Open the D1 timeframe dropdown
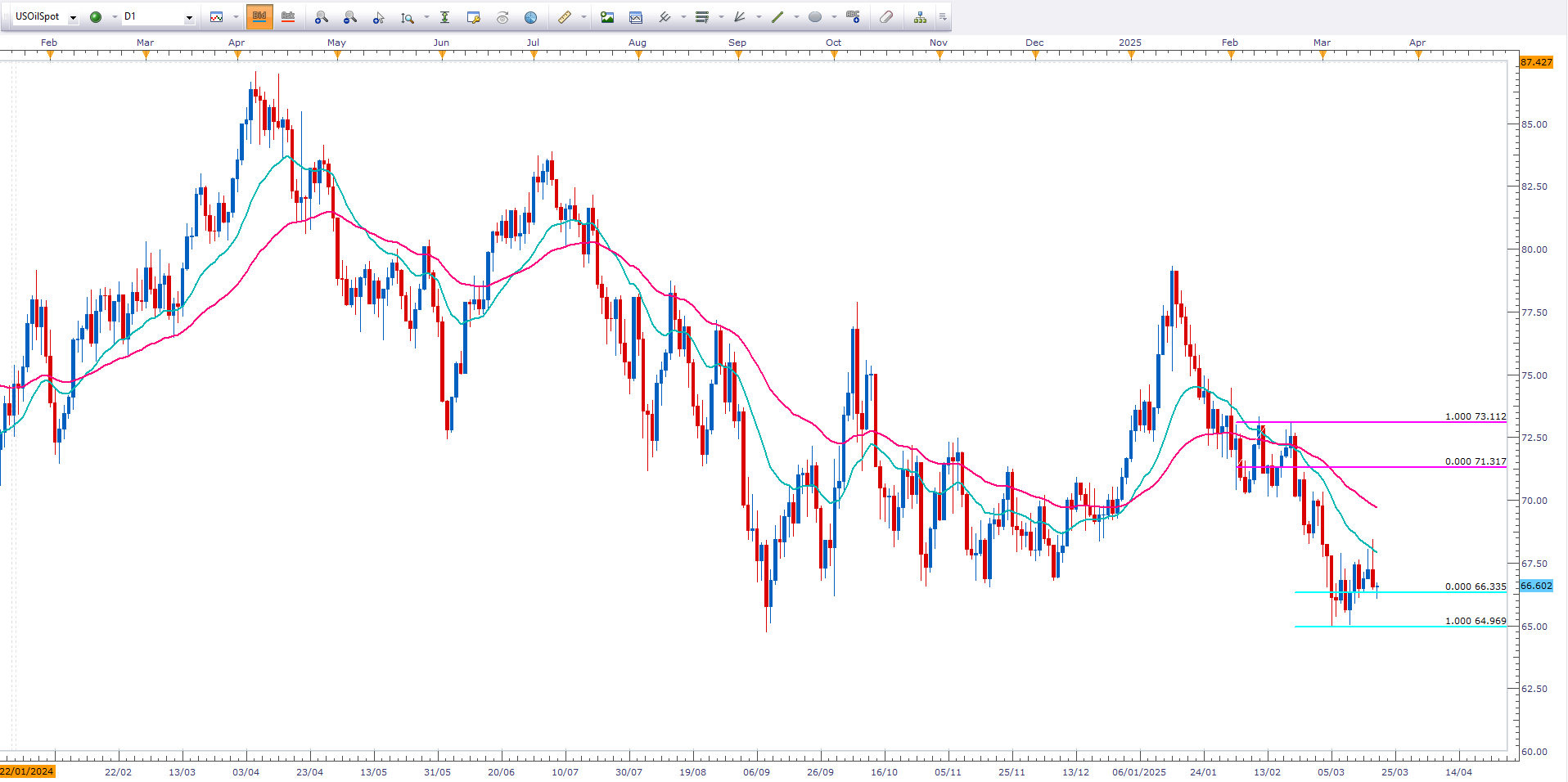The width and height of the screenshot is (1568, 782). [189, 17]
